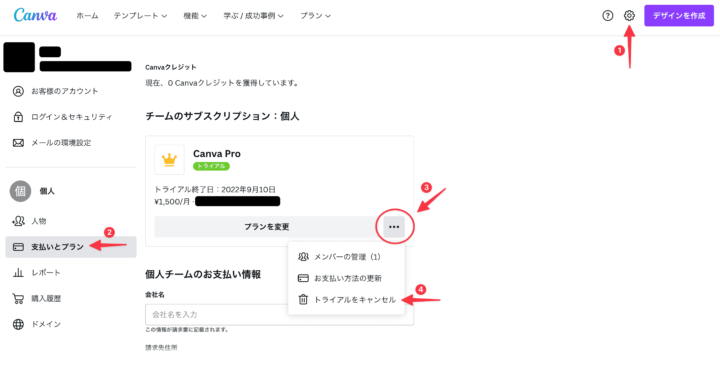720x370 pixels.
Task: Select 支払いとプラン in sidebar
Action: (71, 247)
